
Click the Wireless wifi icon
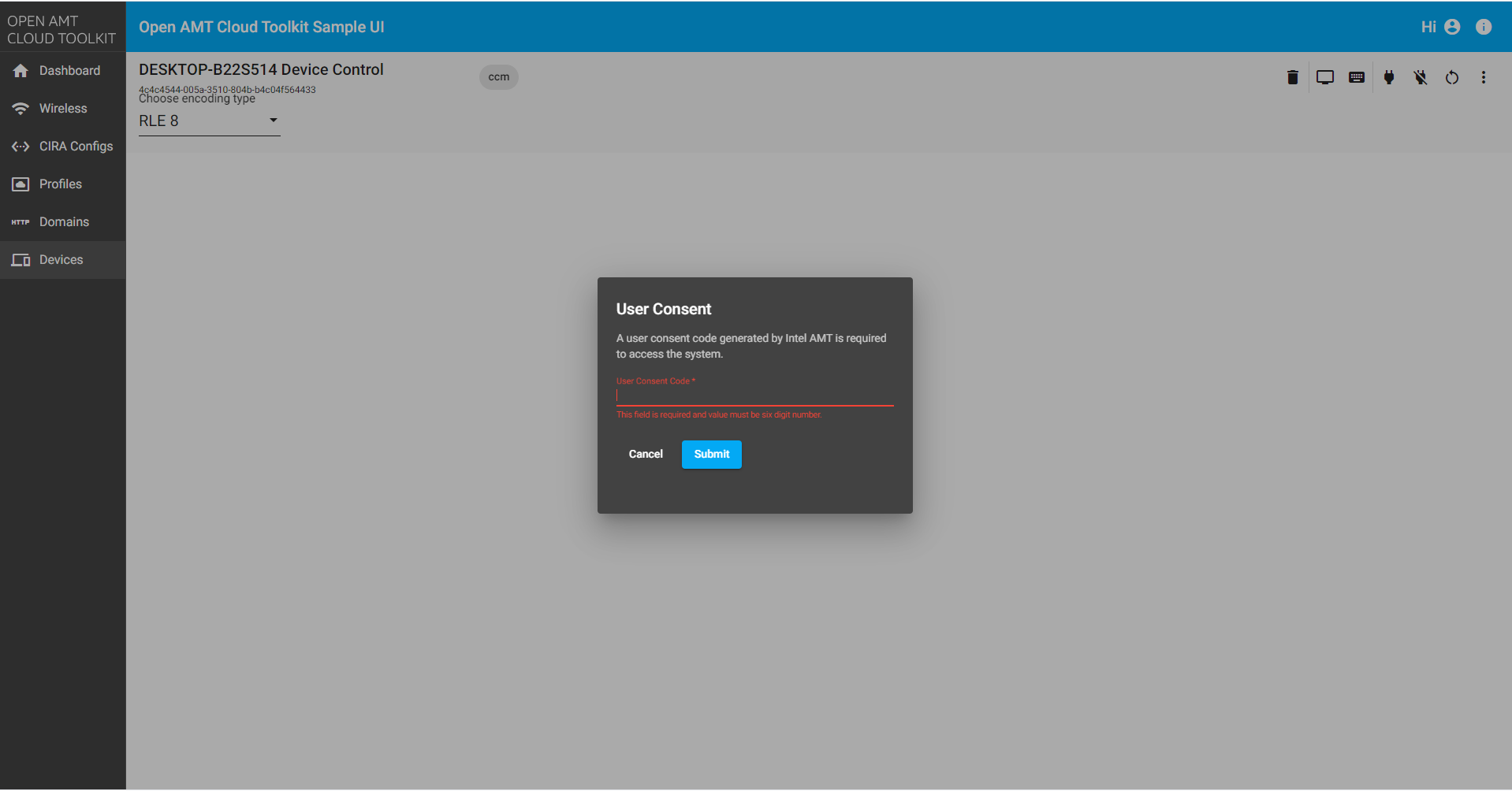coord(20,109)
